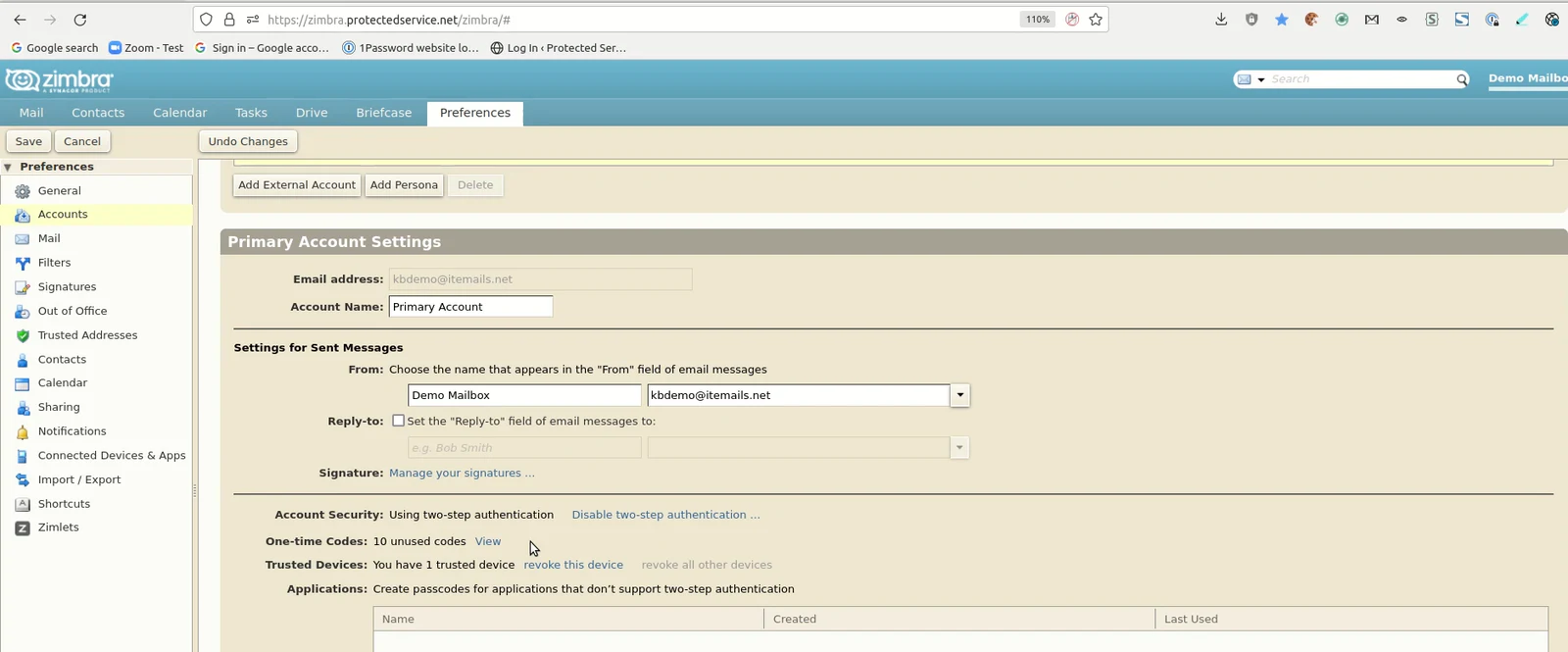
Task: Bookmark page with browser star icon
Action: point(1096,19)
